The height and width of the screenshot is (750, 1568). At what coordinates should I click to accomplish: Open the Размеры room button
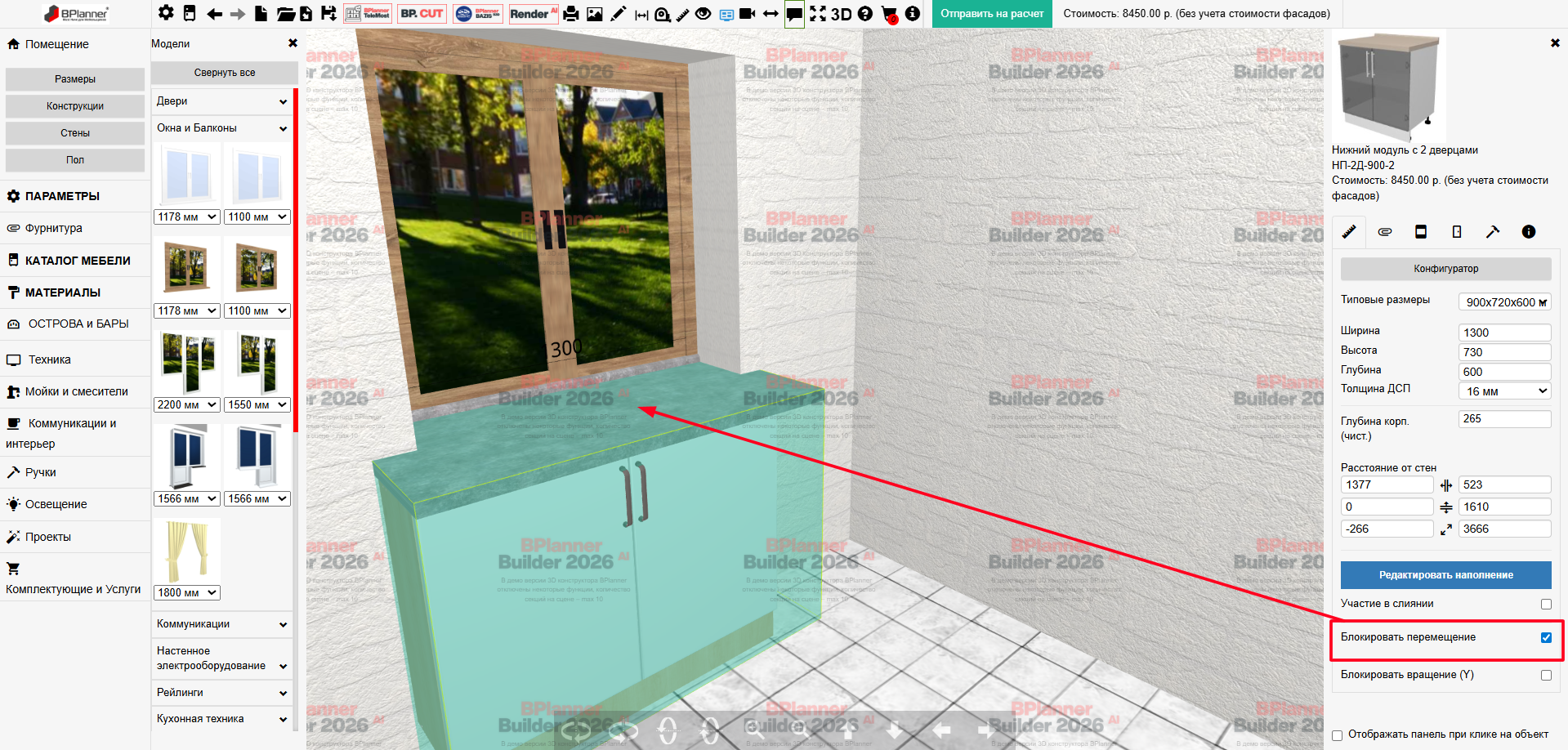pos(75,79)
